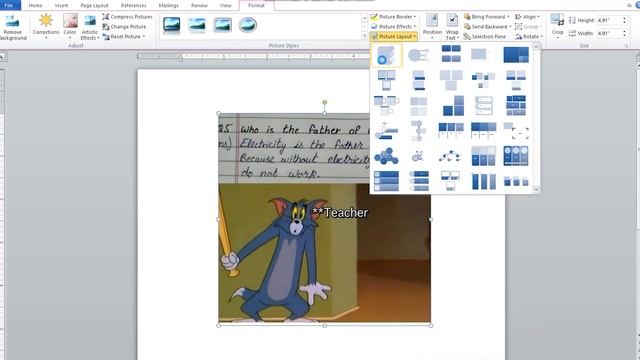Open the Size dialog launcher

627,46
